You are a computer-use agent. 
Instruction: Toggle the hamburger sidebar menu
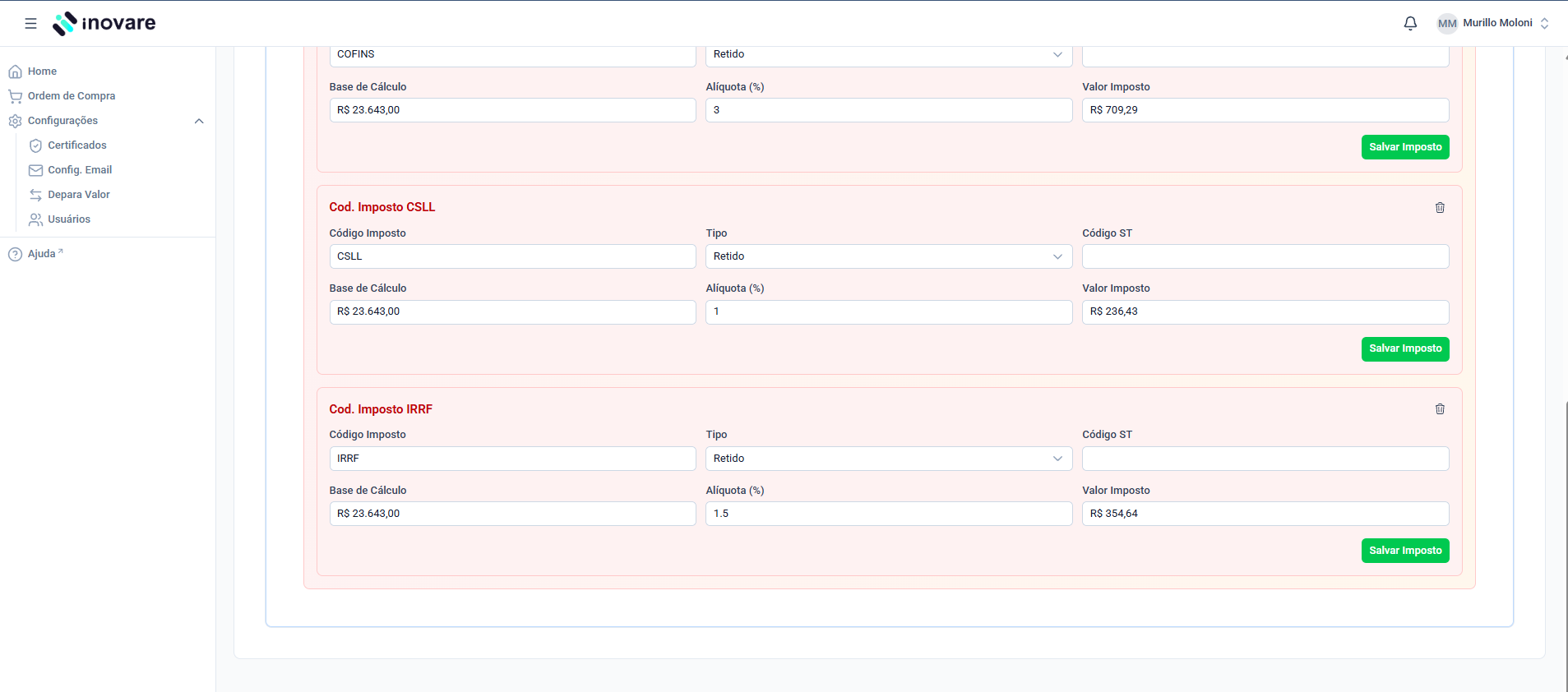(30, 23)
